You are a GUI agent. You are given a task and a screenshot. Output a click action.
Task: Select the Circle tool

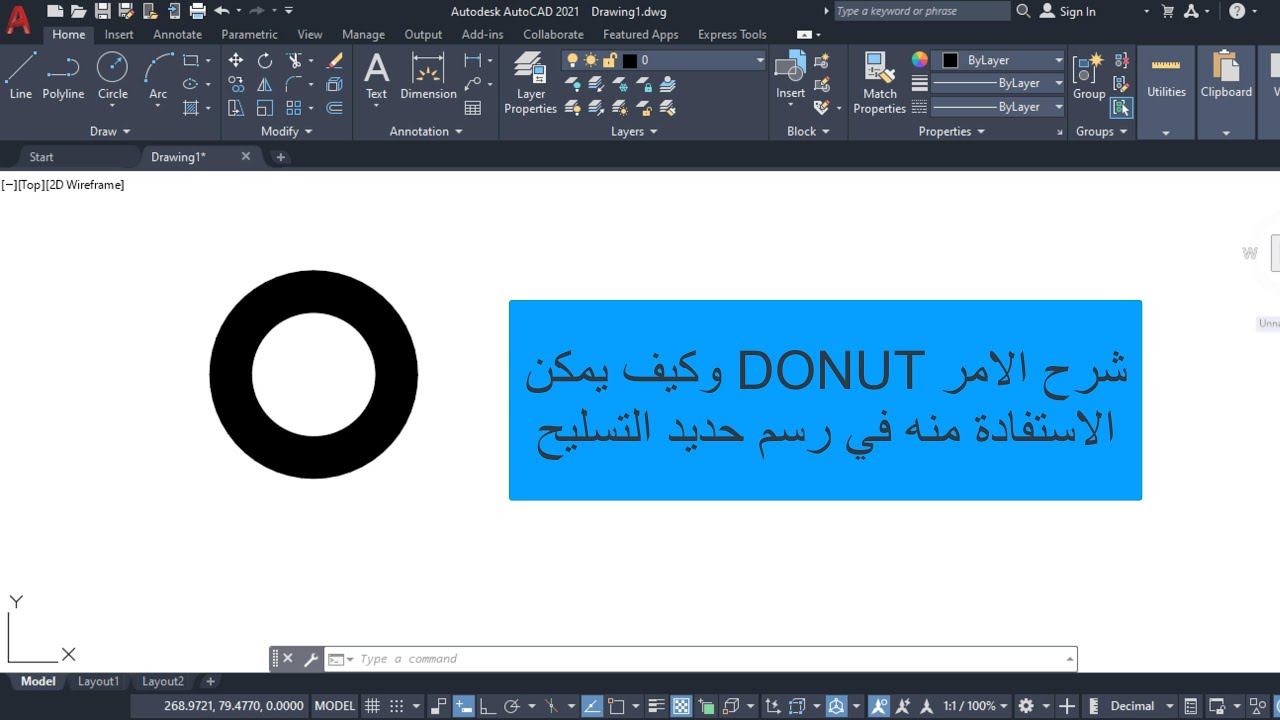(112, 76)
